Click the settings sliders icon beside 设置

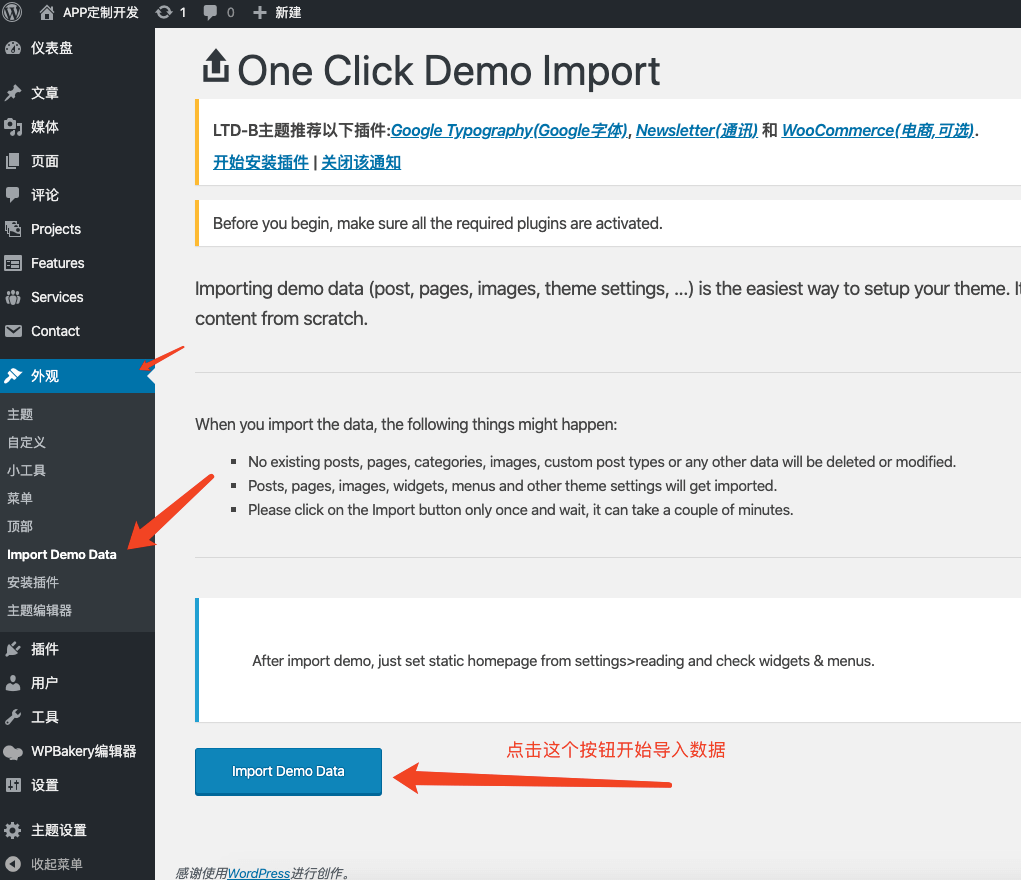pyautogui.click(x=13, y=785)
